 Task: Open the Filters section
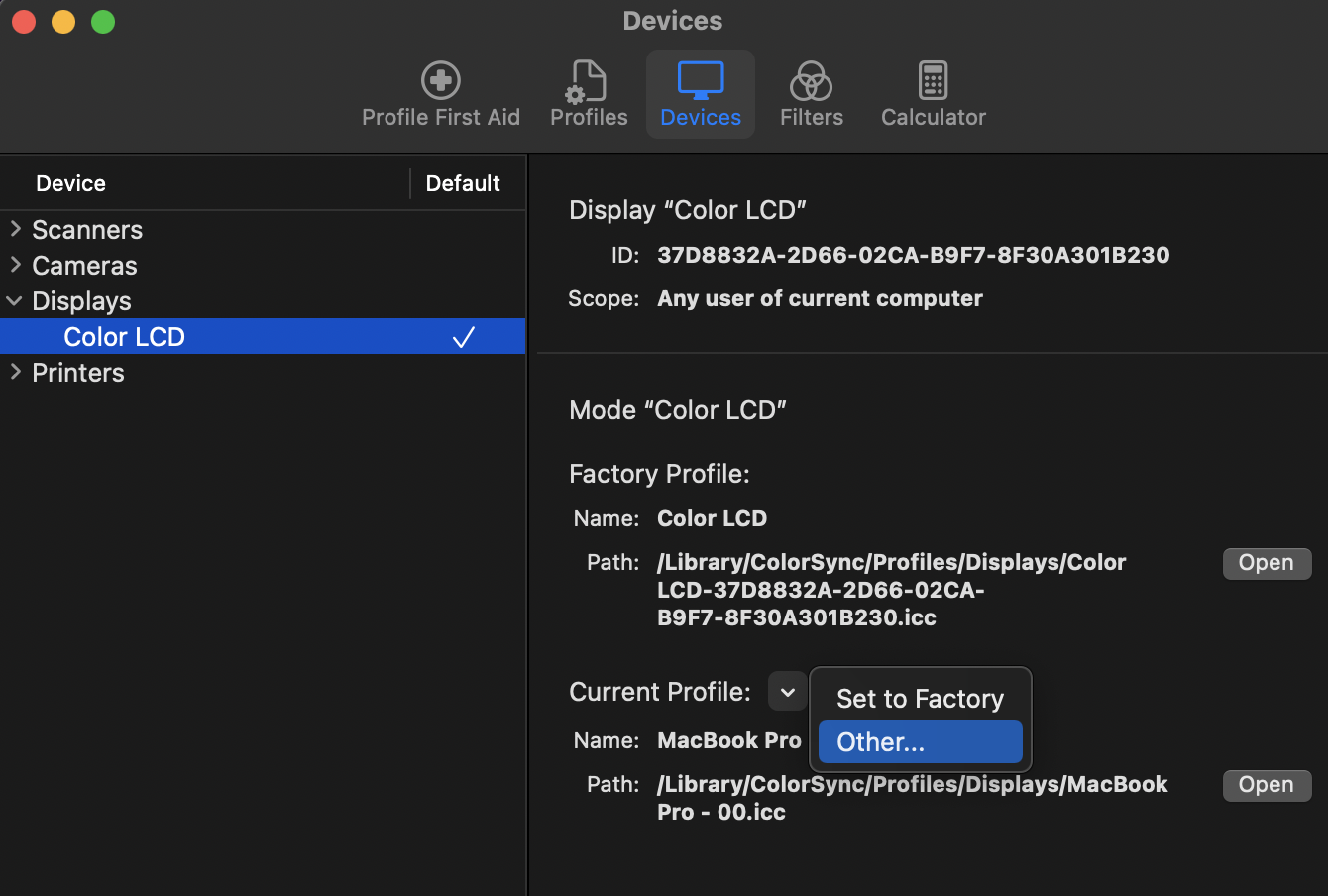(x=811, y=95)
